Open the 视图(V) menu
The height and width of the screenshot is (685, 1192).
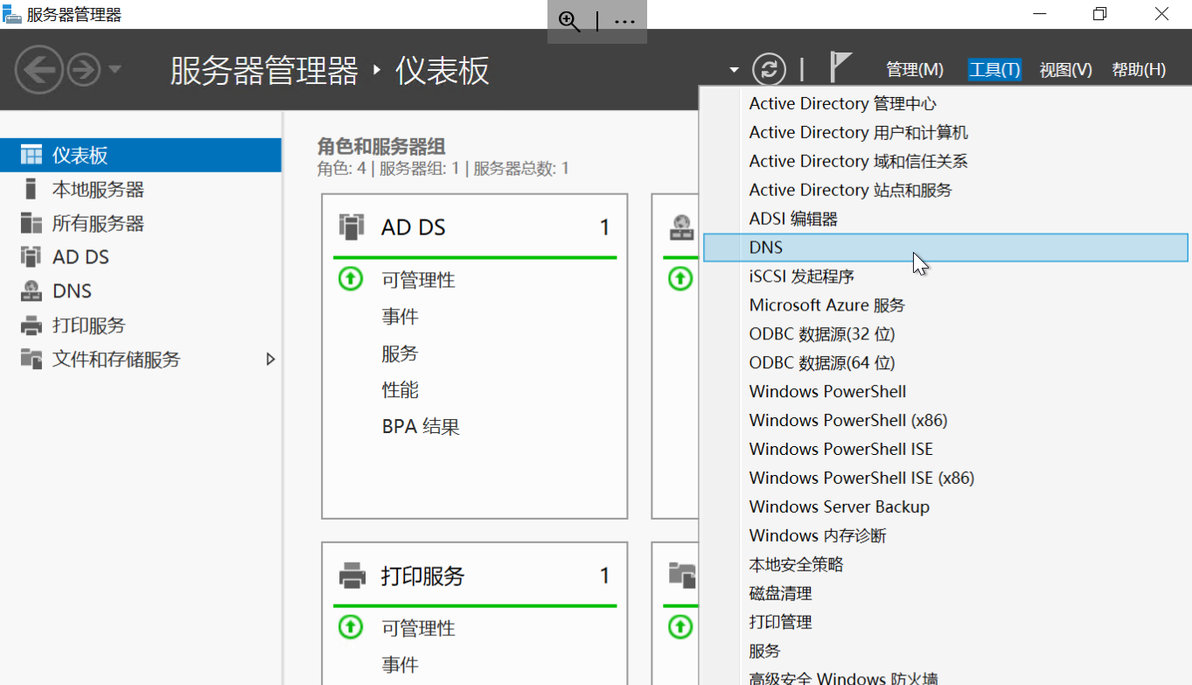1065,69
